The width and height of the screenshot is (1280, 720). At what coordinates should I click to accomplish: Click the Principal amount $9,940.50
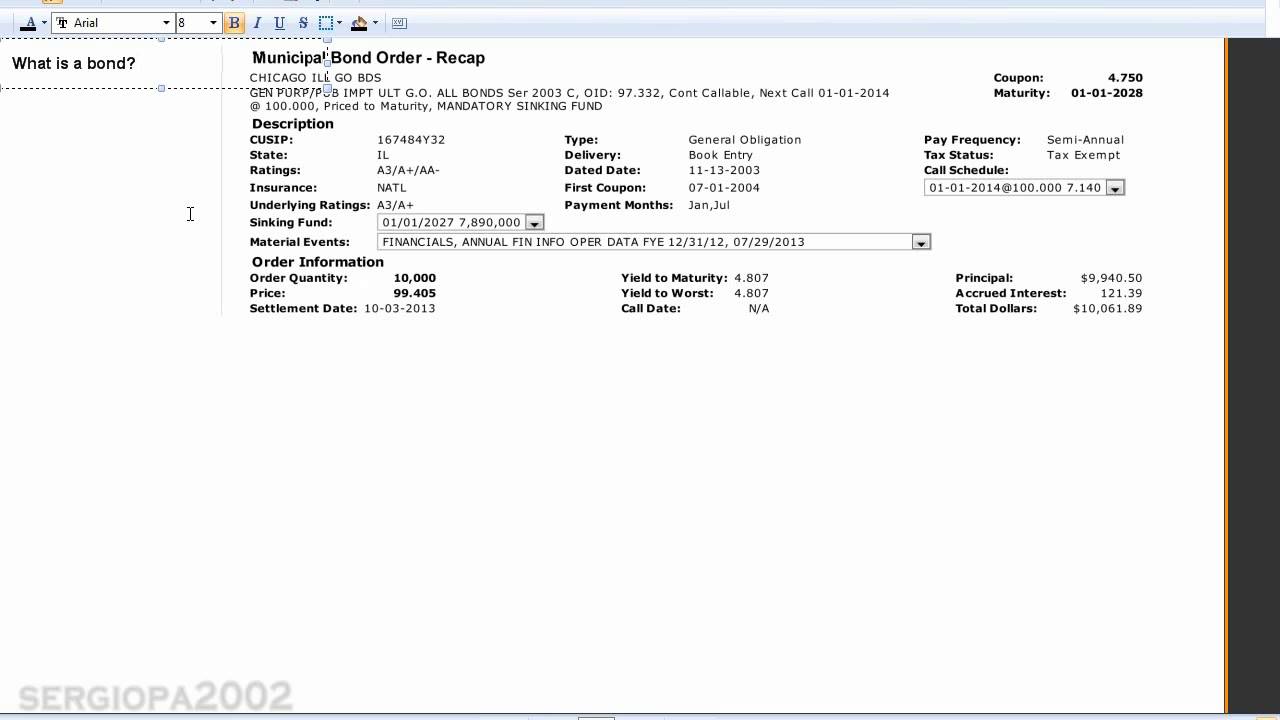tap(1111, 278)
